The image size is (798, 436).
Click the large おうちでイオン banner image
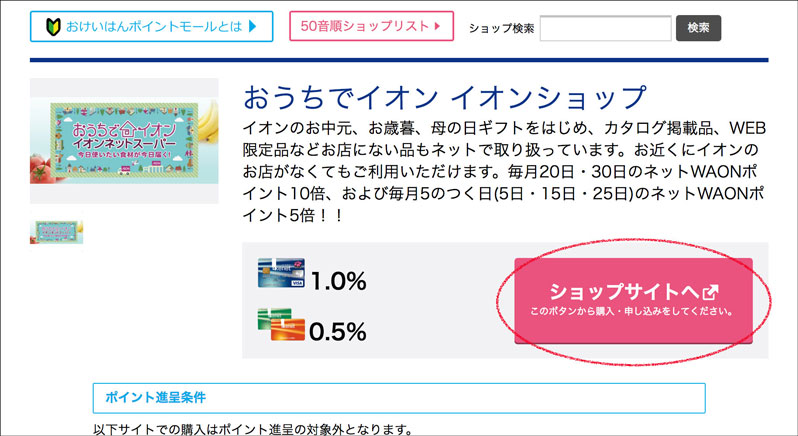tap(124, 141)
